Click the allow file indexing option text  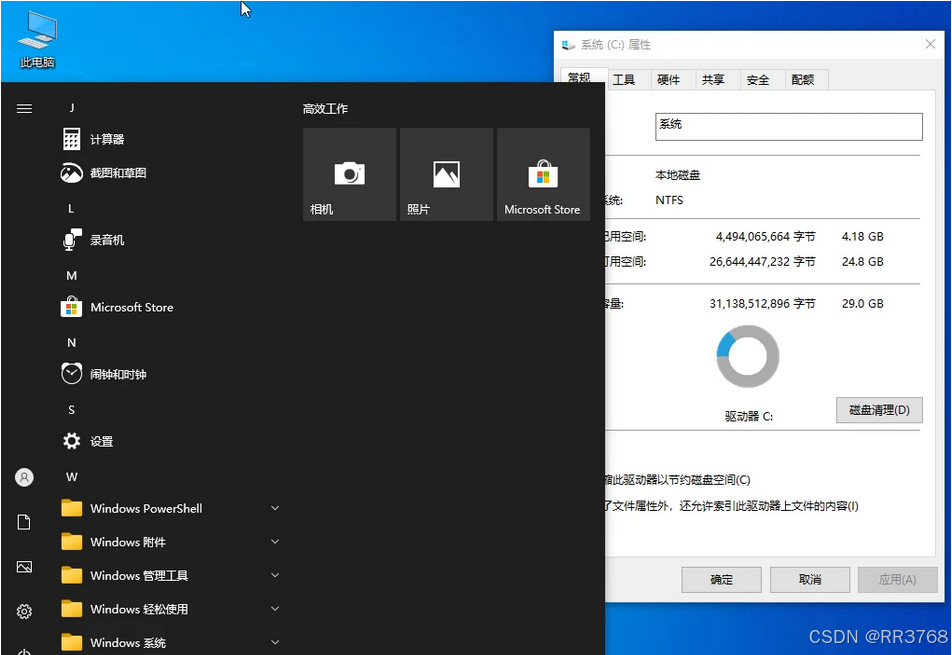[x=732, y=506]
